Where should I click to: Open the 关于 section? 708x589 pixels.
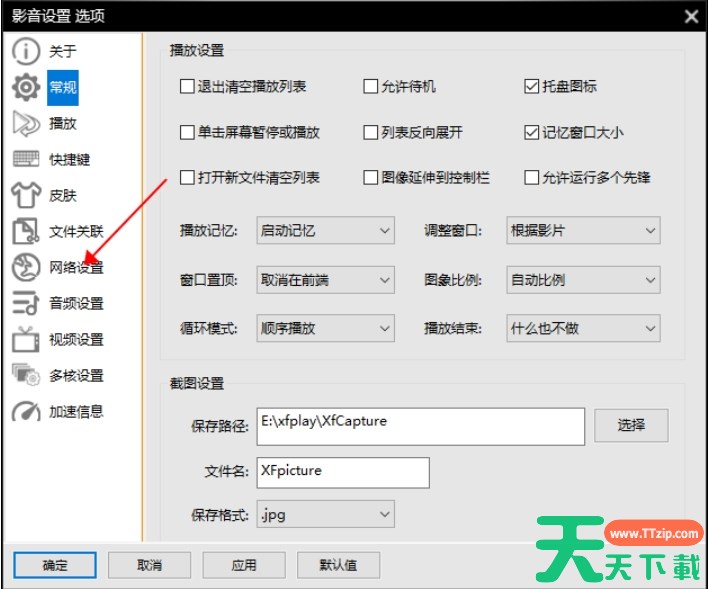pyautogui.click(x=63, y=51)
